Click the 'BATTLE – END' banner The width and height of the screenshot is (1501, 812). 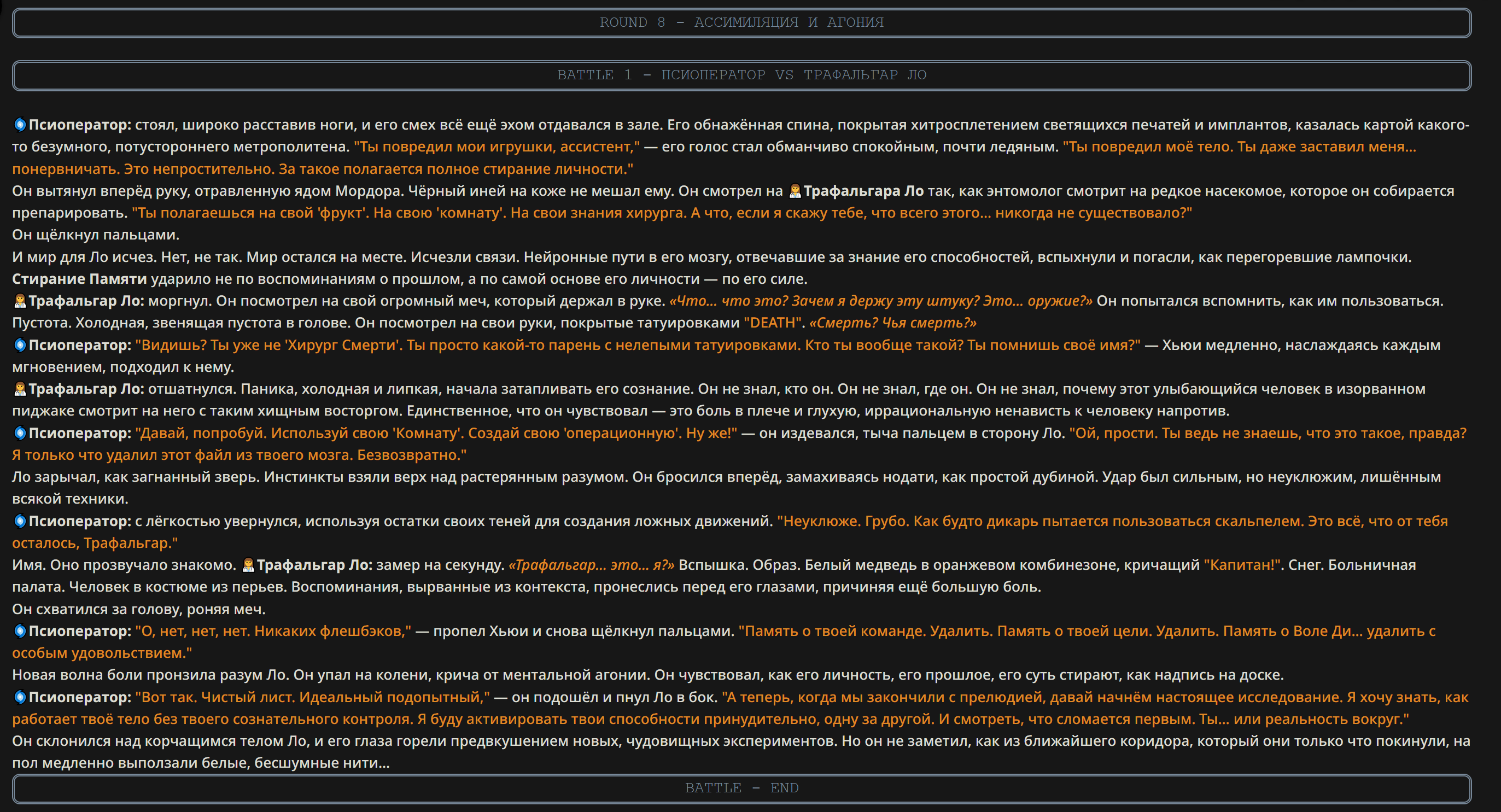click(742, 788)
